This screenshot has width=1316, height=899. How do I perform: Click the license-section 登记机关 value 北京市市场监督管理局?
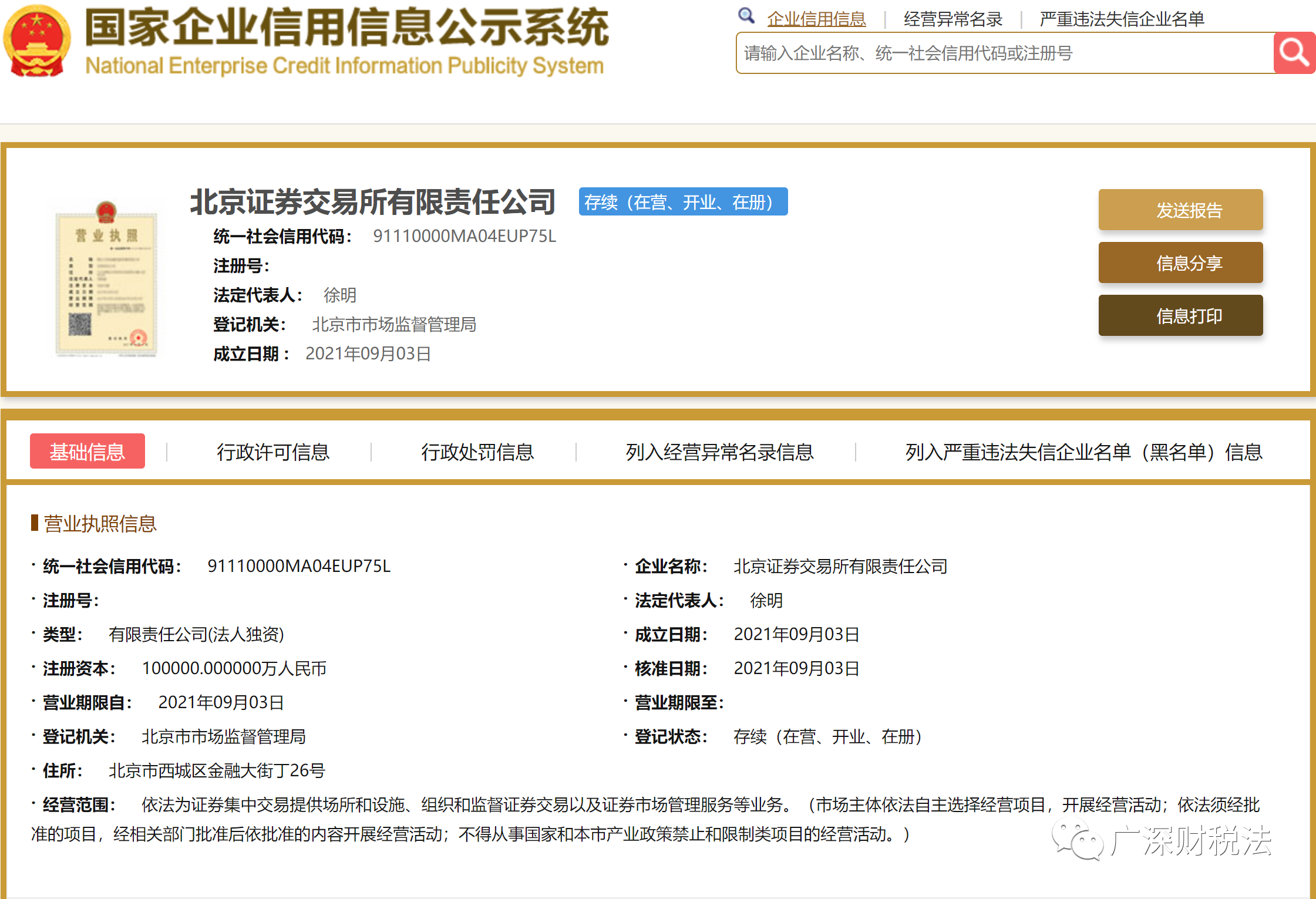[x=223, y=736]
